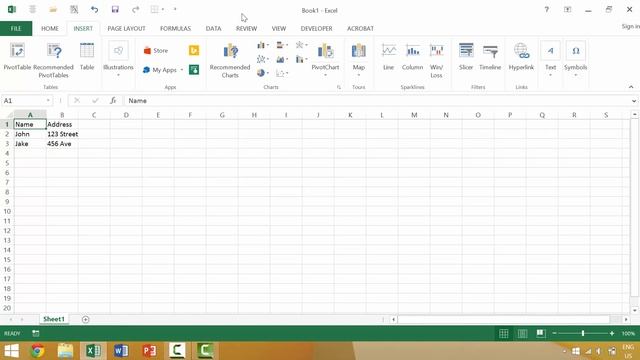Switch to the DEVELOPER tab
Viewport: 640px width, 360px height.
click(x=316, y=29)
